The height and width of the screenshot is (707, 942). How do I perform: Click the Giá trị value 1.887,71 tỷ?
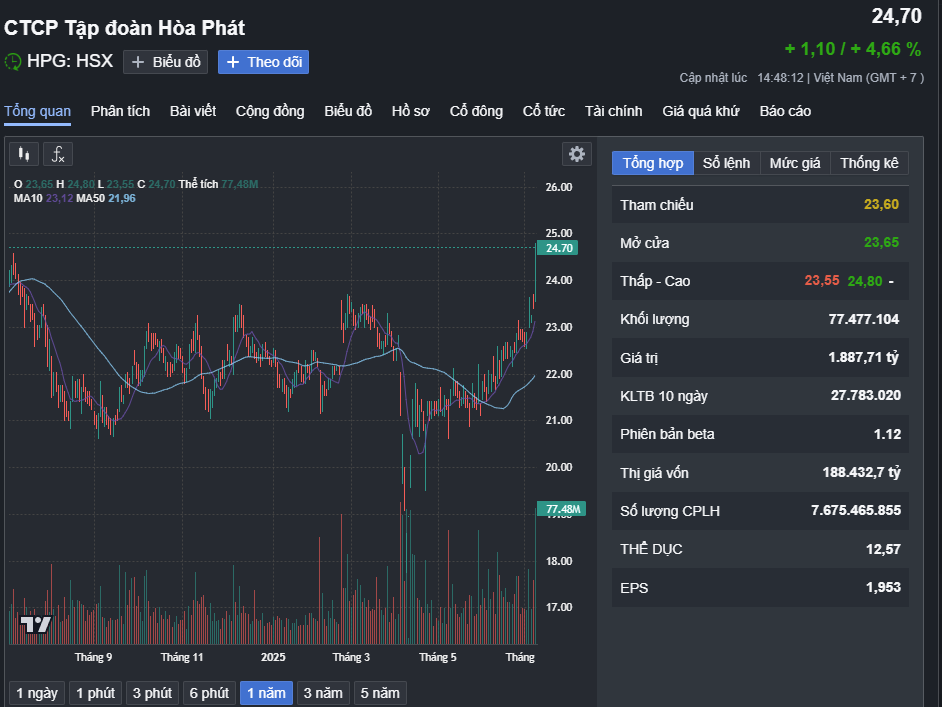(864, 357)
